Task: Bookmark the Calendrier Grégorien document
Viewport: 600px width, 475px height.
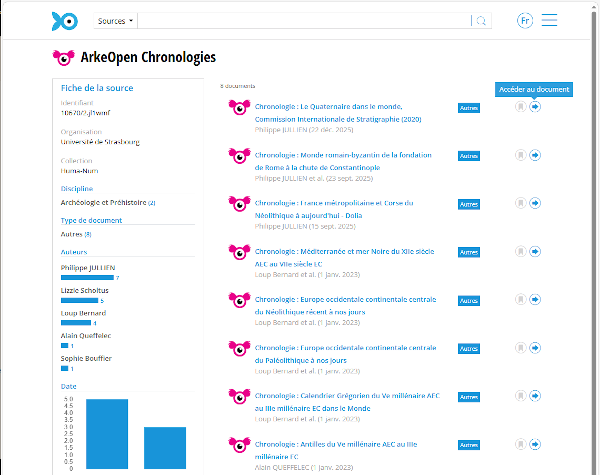Action: (520, 396)
